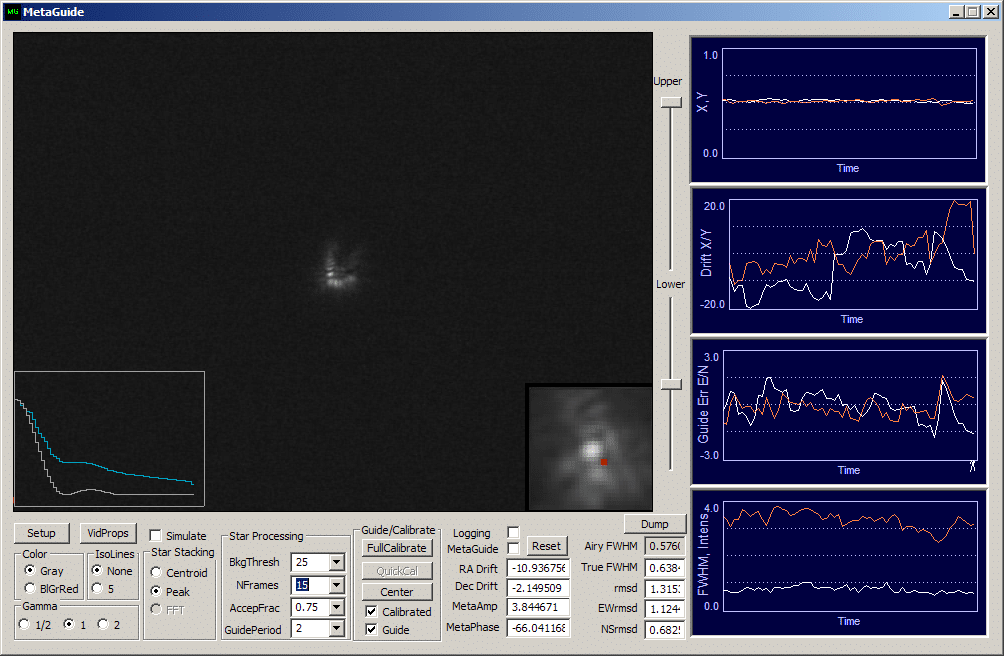This screenshot has width=1004, height=656.
Task: Open the Setup dialog
Action: (41, 533)
